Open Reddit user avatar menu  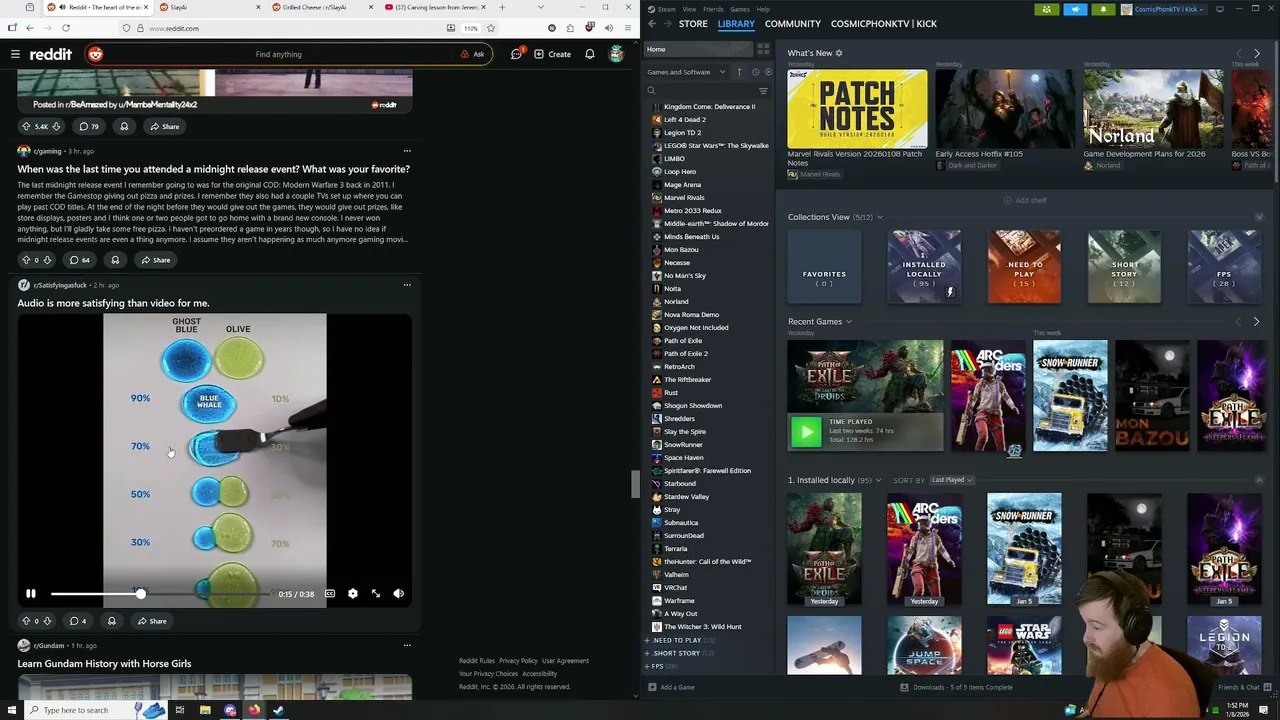click(x=617, y=54)
